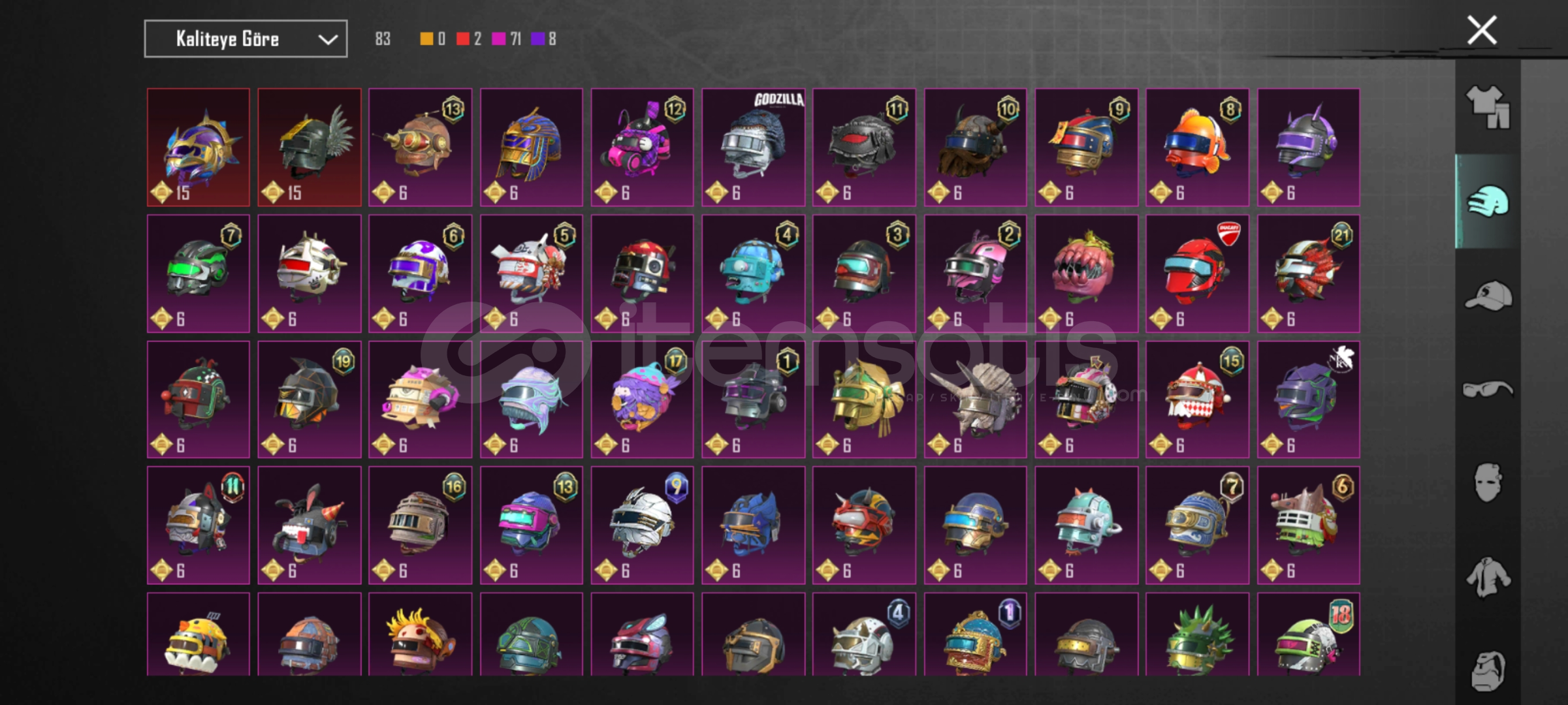Filter by the orange quality swatch showing 0
1568x705 pixels.
coord(426,39)
